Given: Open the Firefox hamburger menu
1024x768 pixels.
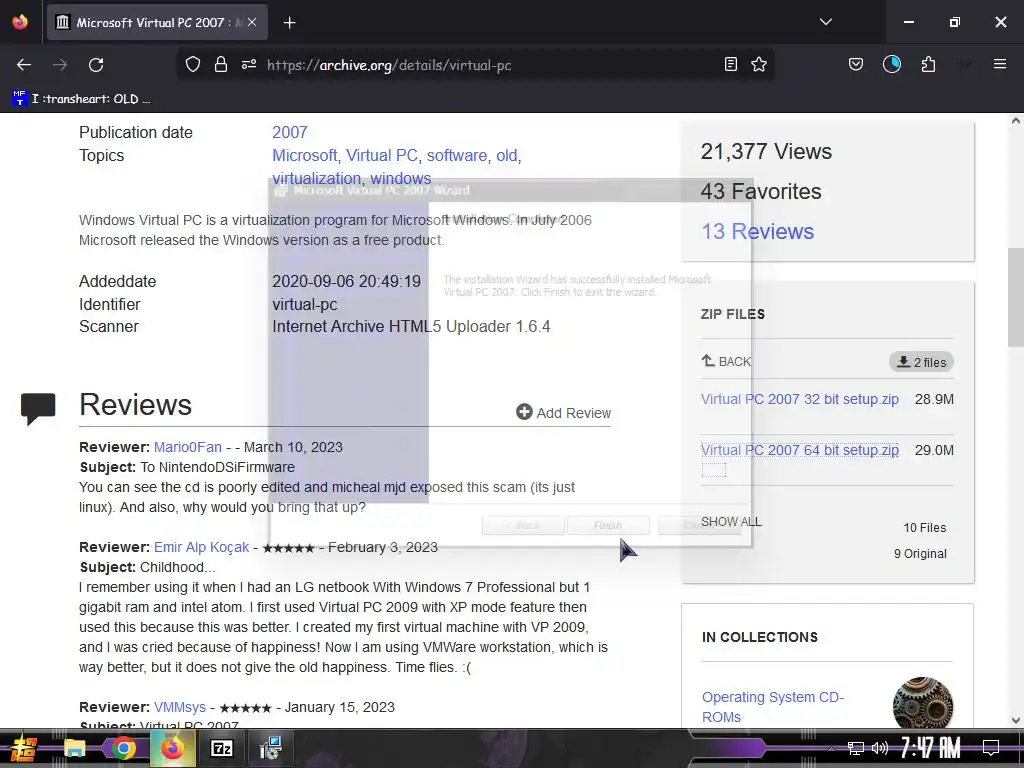Looking at the screenshot, I should [999, 64].
